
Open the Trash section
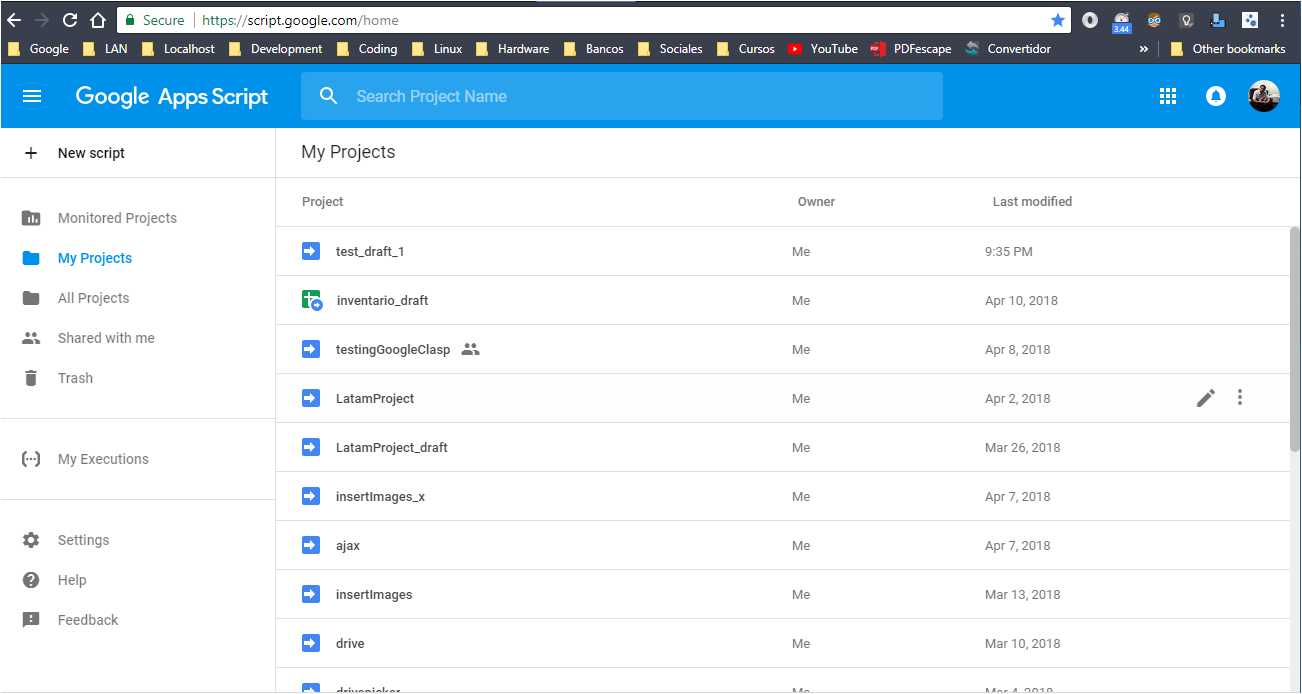click(75, 378)
